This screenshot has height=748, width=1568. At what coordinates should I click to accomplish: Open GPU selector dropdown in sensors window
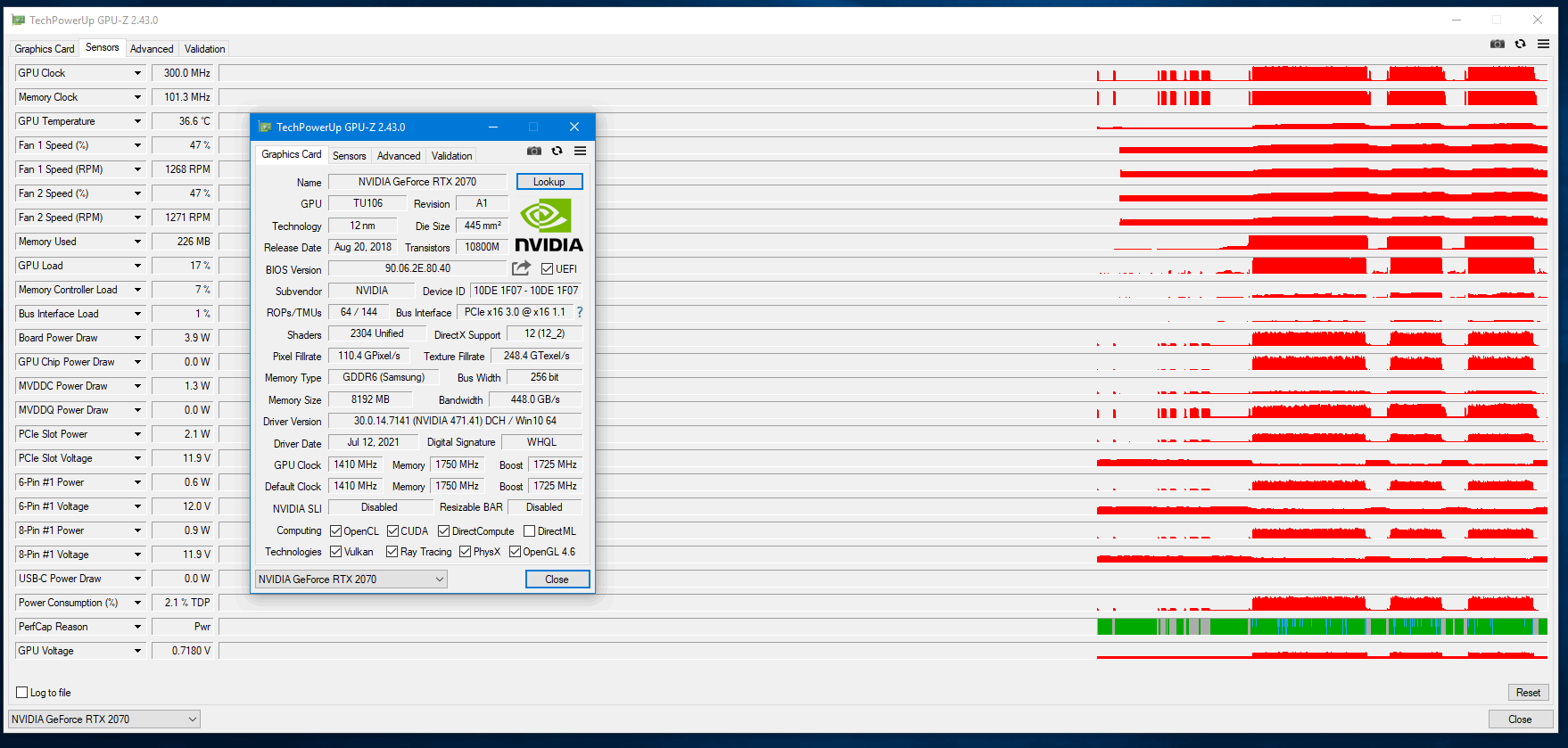tap(193, 719)
